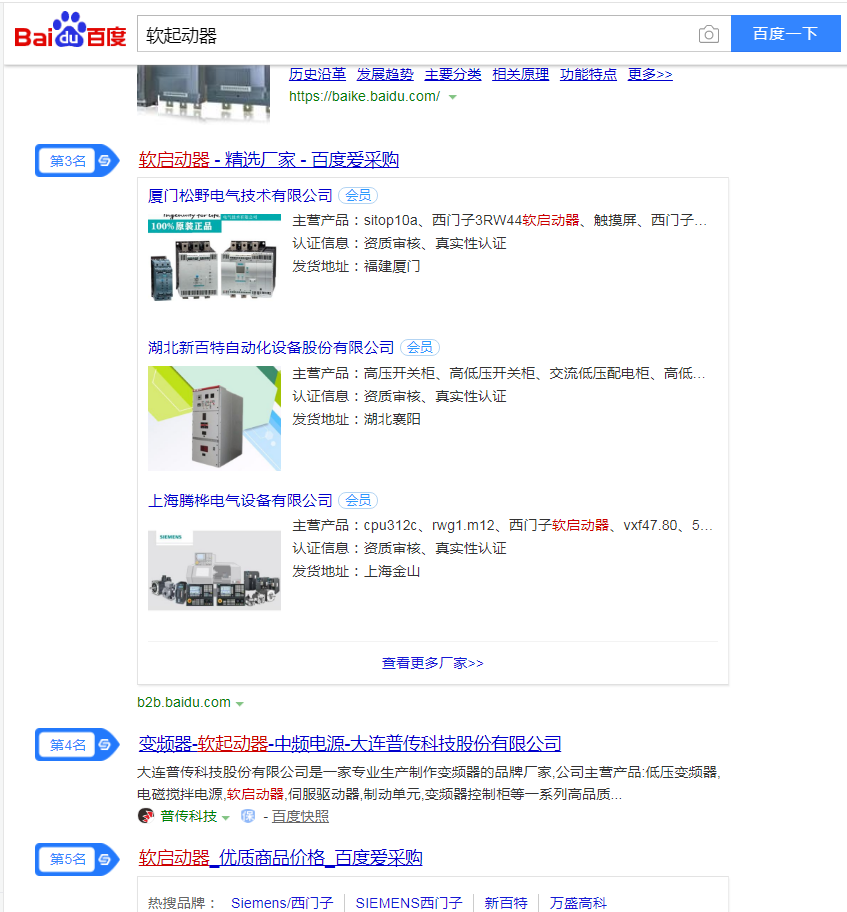
Task: Open result 软启动器 - 精选厂家 - 百度爱采购
Action: pos(269,159)
